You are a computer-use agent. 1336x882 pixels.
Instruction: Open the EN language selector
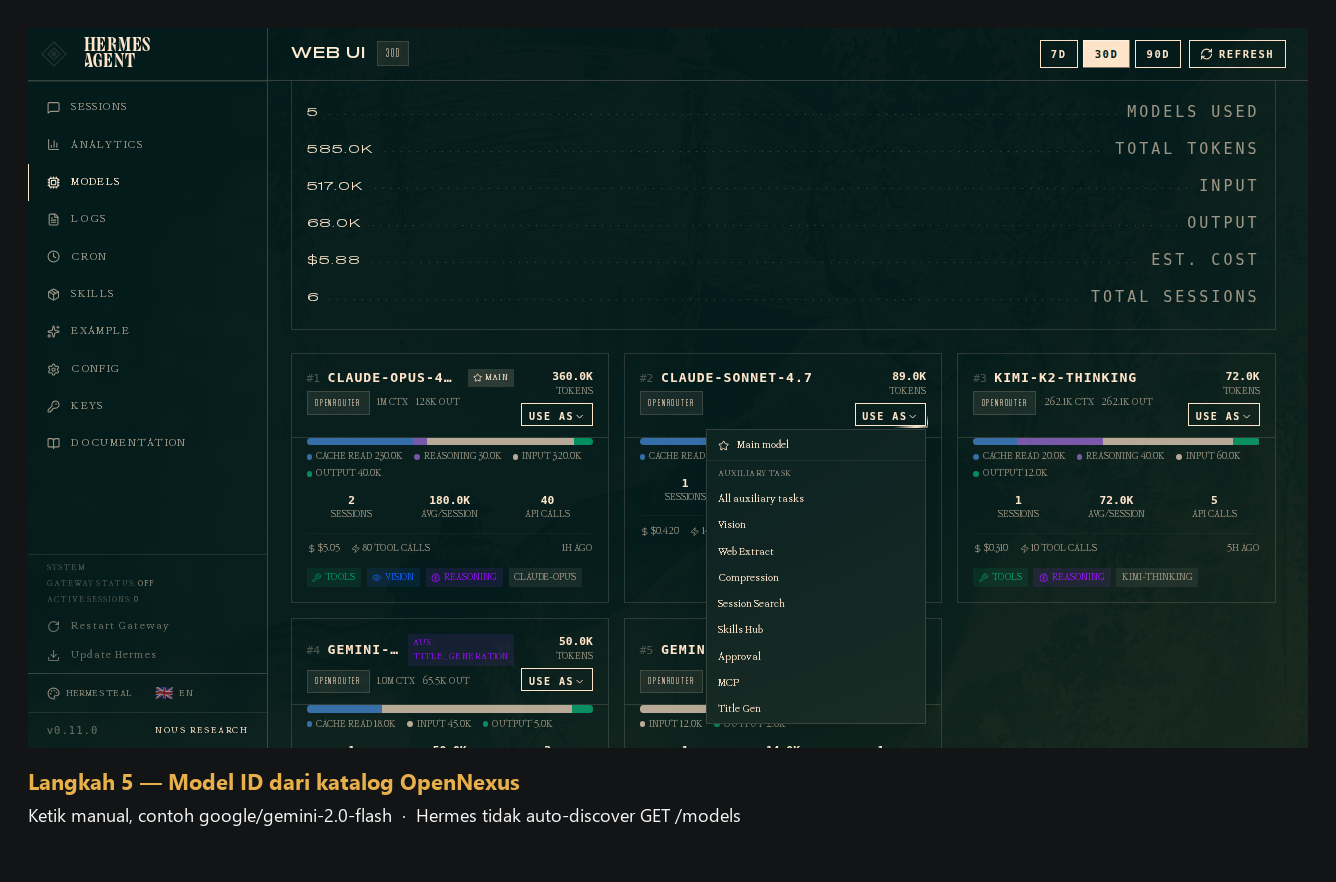coord(174,693)
